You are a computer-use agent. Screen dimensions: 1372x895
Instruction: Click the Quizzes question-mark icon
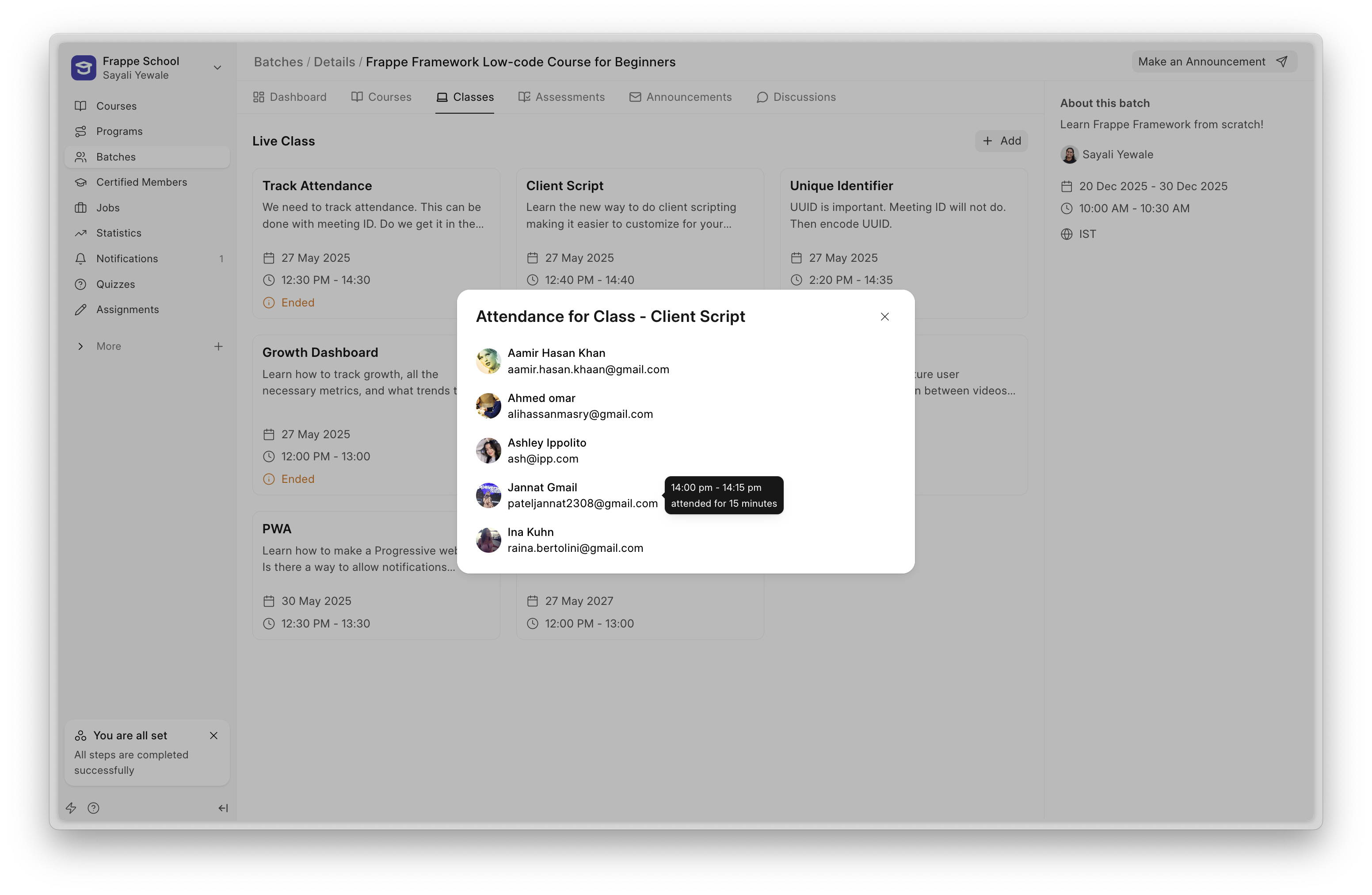pos(81,284)
